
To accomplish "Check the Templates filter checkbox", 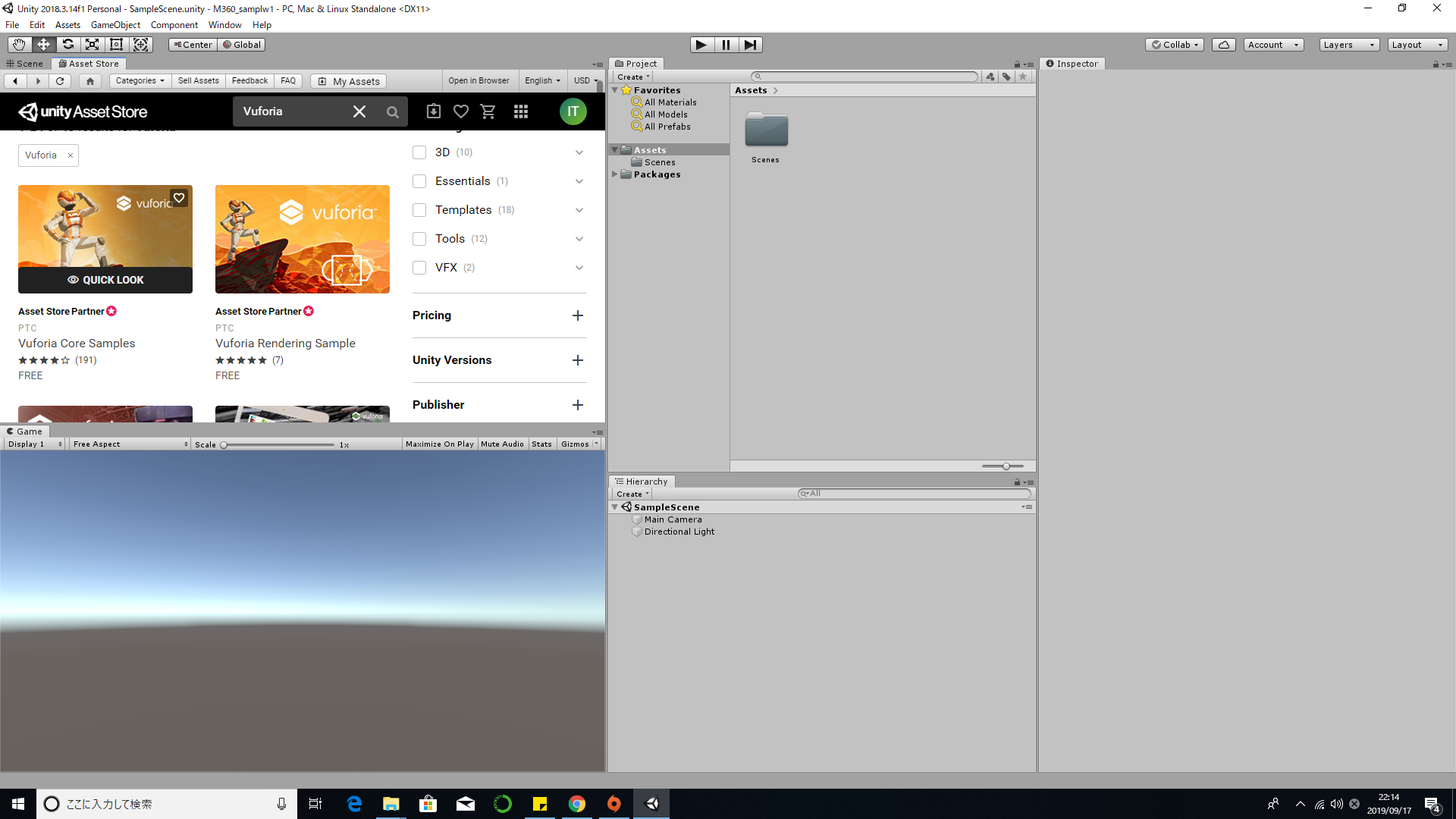I will [x=419, y=210].
